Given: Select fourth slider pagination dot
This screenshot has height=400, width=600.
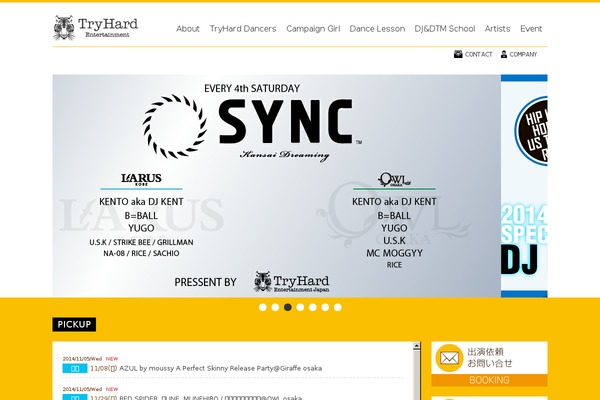Looking at the screenshot, I should (x=300, y=307).
